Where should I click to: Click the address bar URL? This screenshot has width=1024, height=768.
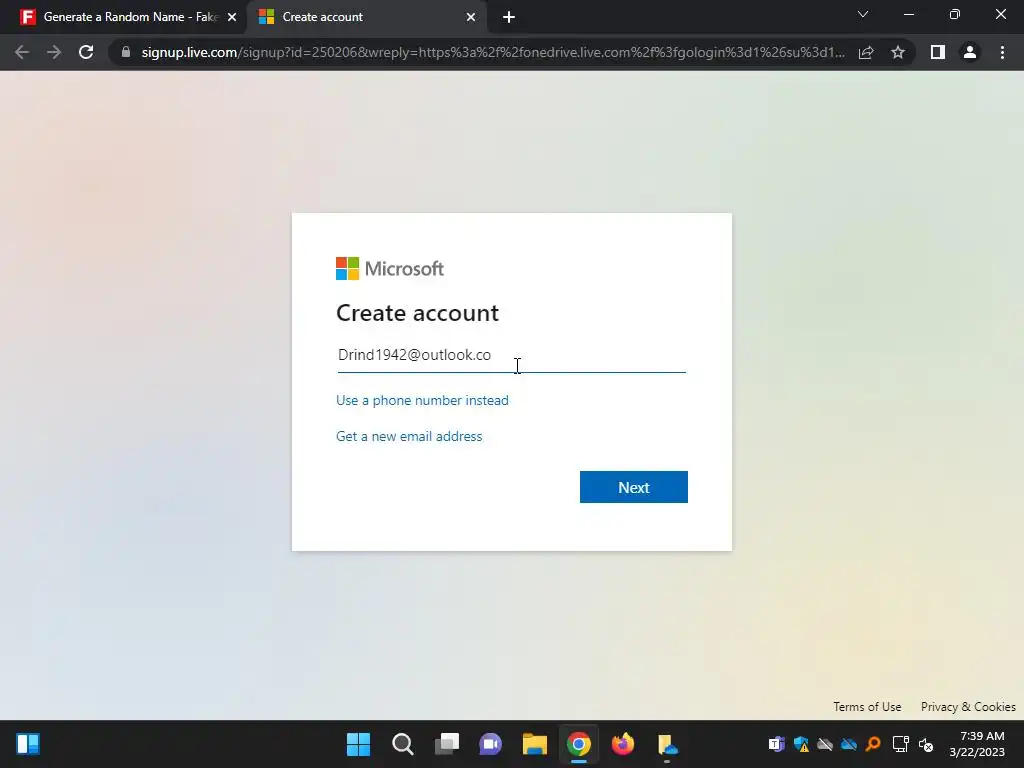(x=493, y=52)
